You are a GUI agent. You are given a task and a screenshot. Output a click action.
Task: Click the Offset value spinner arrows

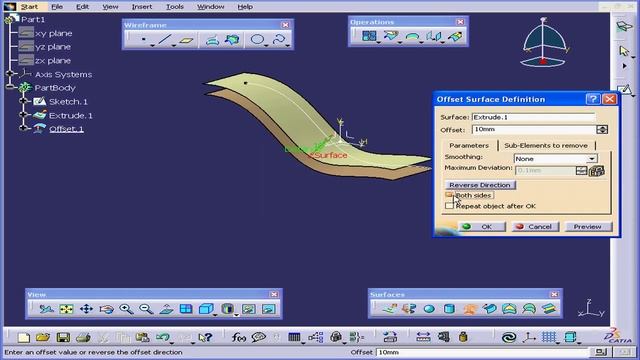click(602, 129)
